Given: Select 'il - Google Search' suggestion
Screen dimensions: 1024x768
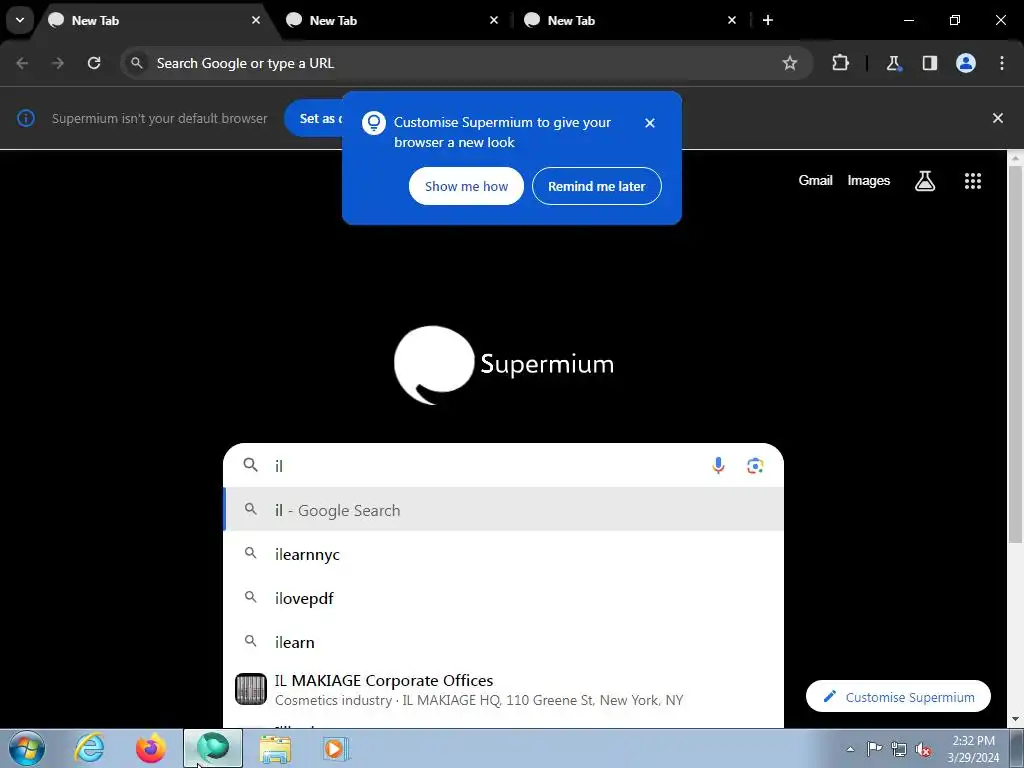Looking at the screenshot, I should coord(504,510).
